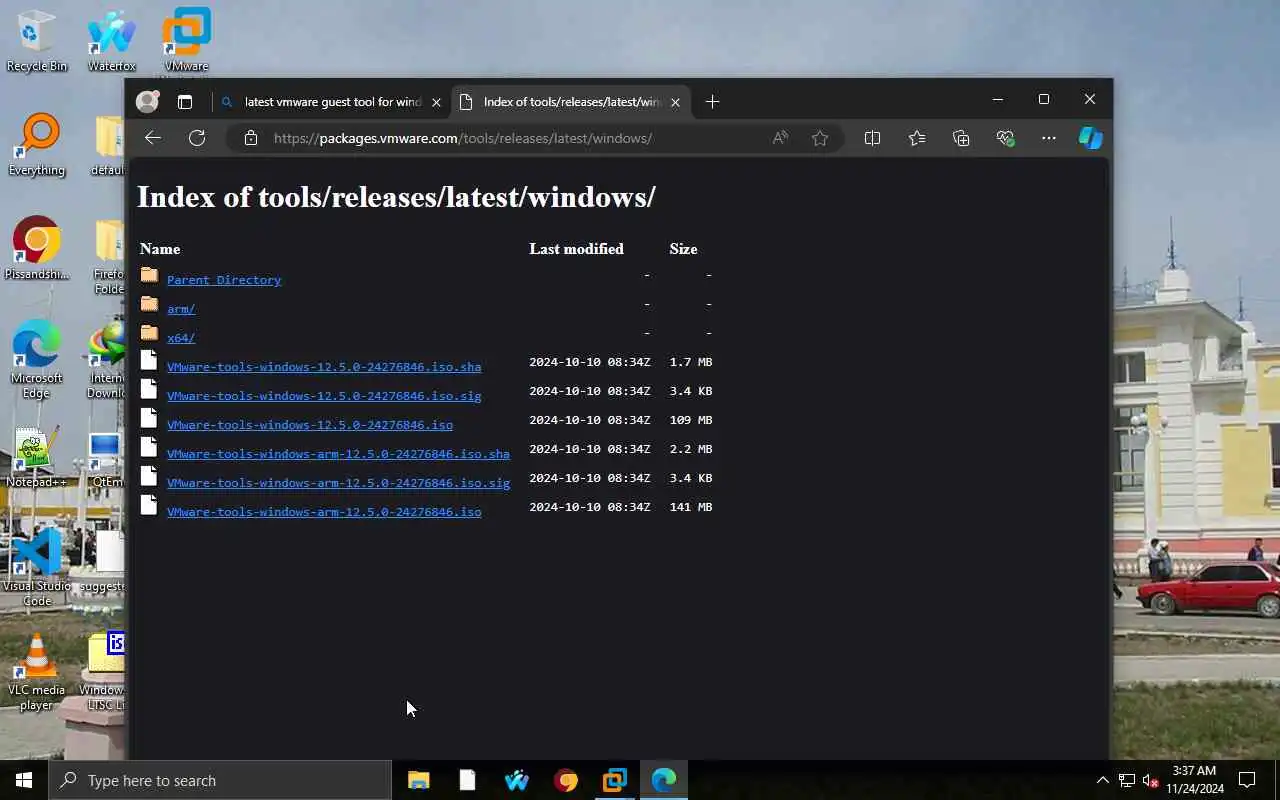Refresh the current page
1280x800 pixels.
(x=197, y=138)
